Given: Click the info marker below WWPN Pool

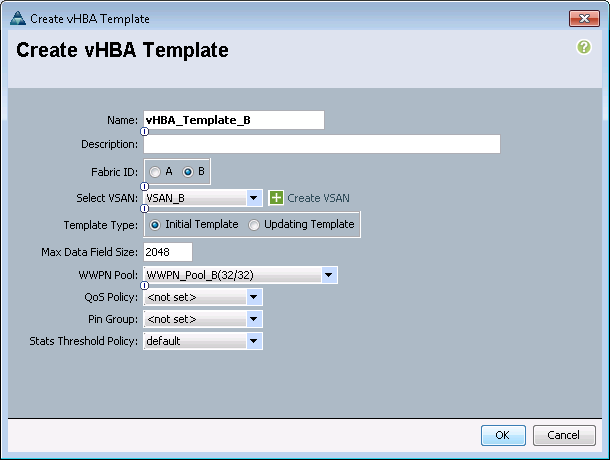Looking at the screenshot, I should coord(144,286).
